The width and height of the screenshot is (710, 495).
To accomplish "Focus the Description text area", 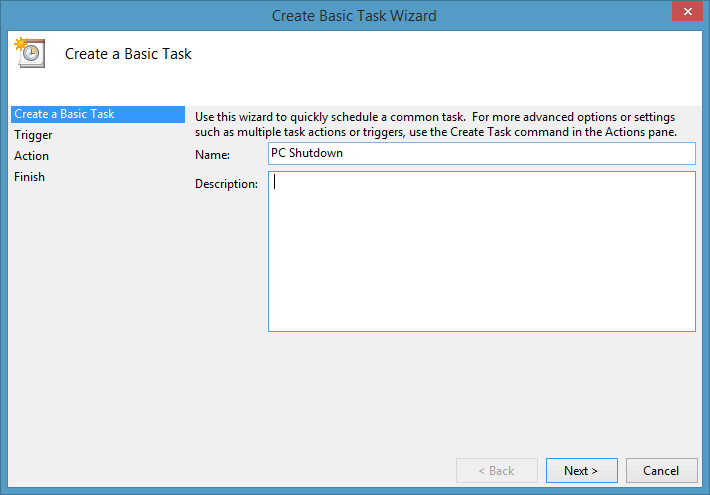I will [481, 251].
